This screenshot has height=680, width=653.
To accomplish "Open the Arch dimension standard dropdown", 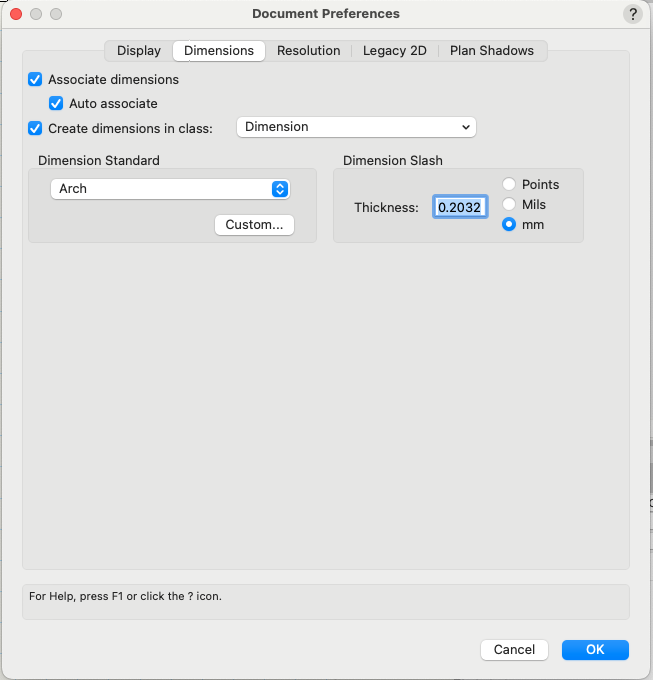I will click(170, 189).
